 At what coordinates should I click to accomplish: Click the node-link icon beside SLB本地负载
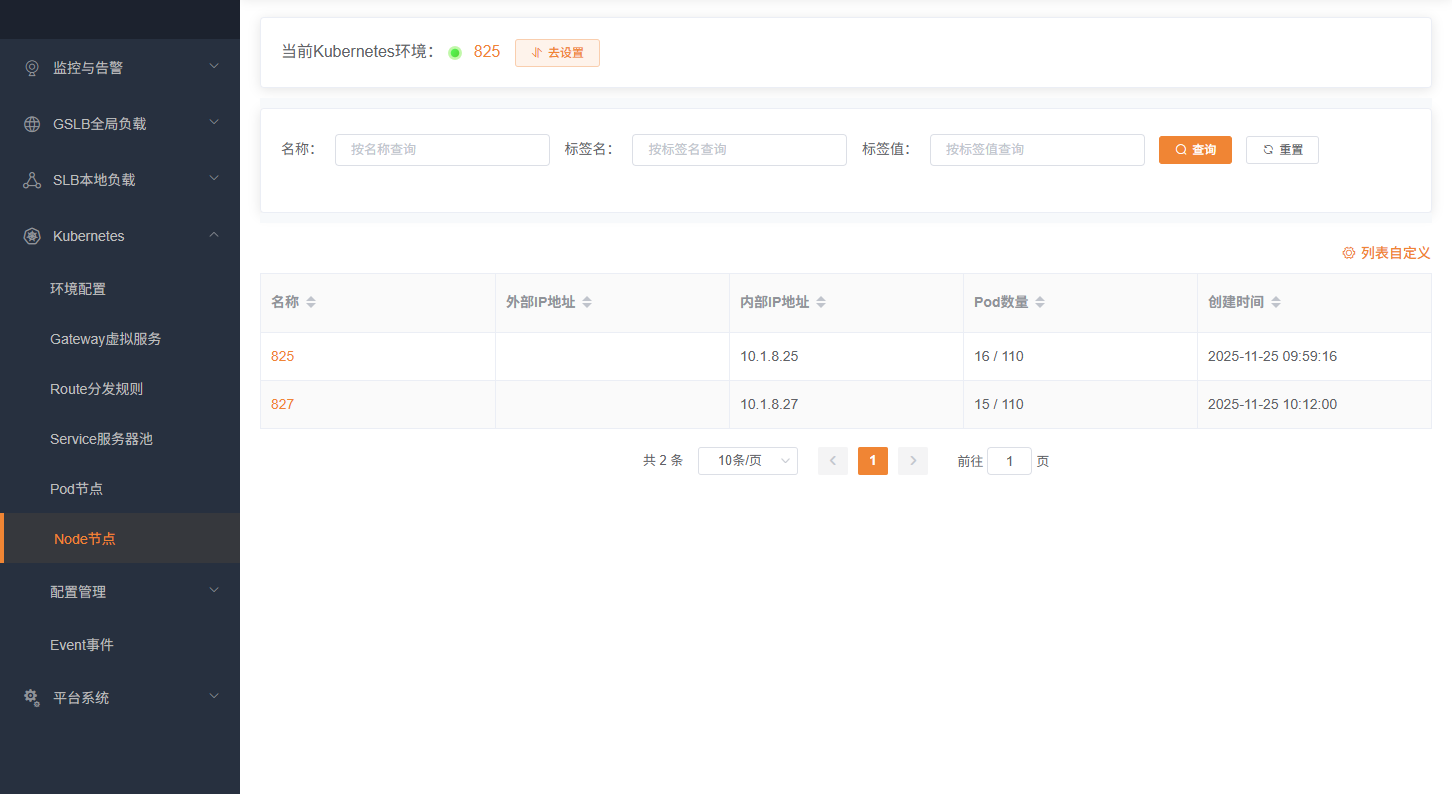(30, 179)
